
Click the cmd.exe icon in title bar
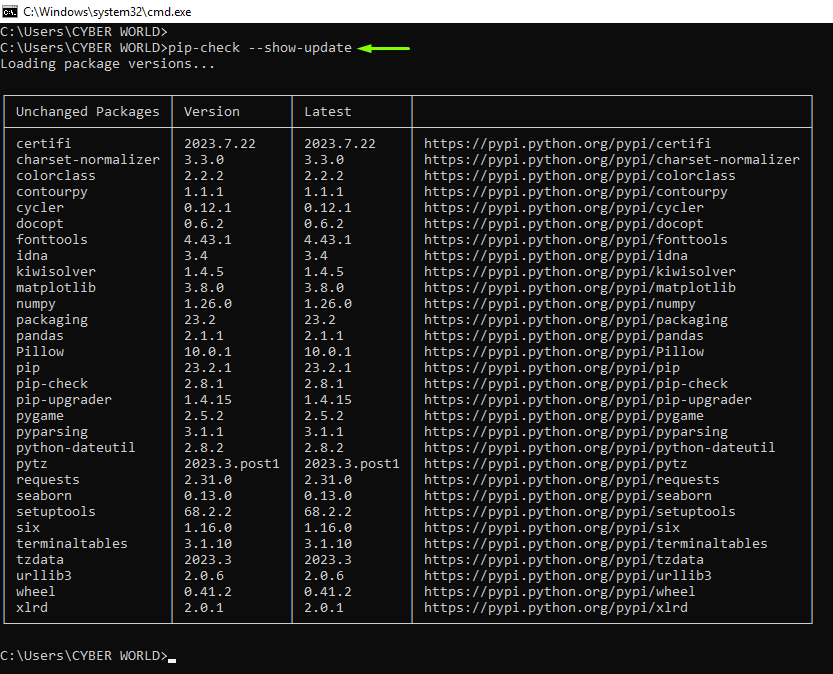[10, 11]
